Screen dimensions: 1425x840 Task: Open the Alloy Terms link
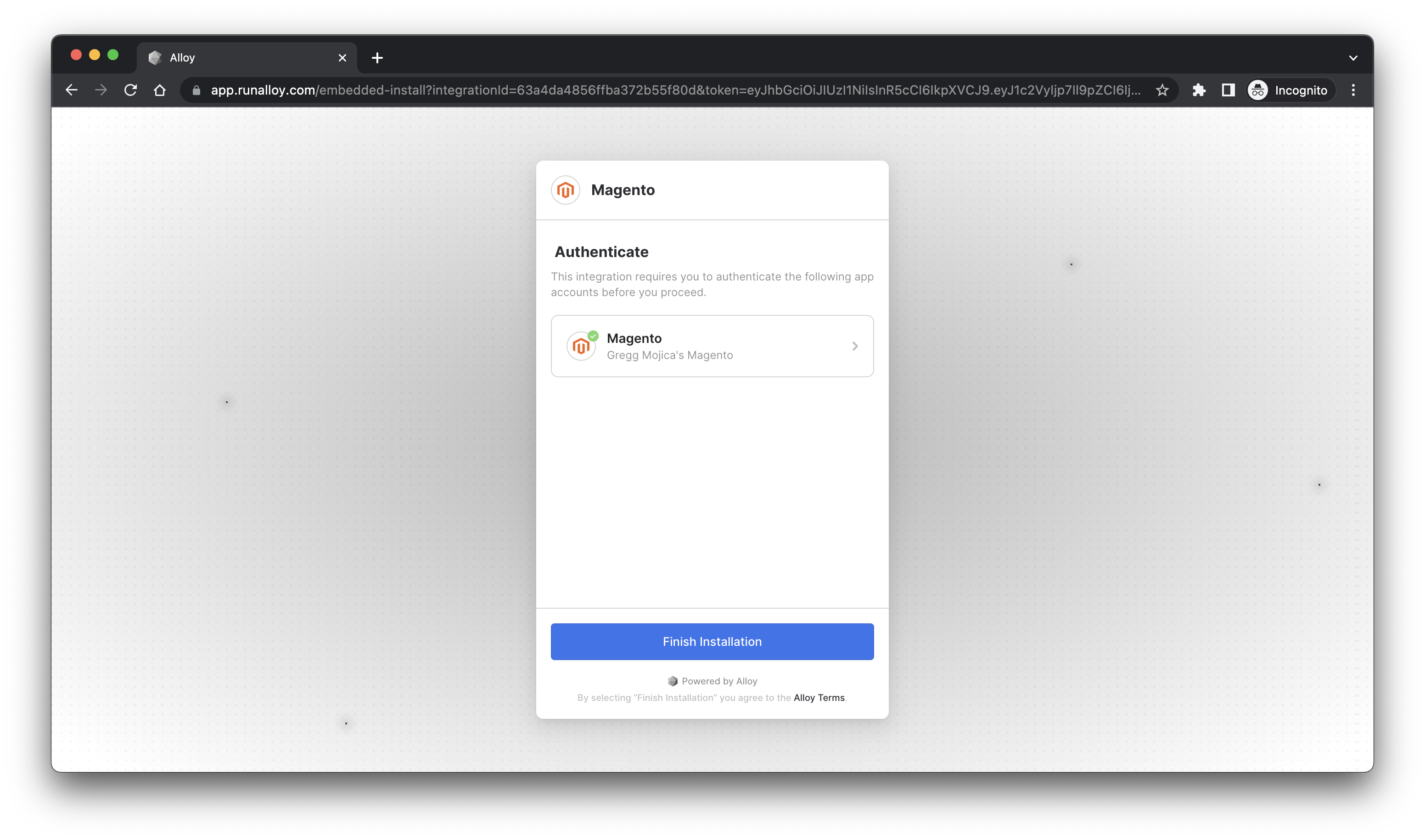click(x=819, y=697)
